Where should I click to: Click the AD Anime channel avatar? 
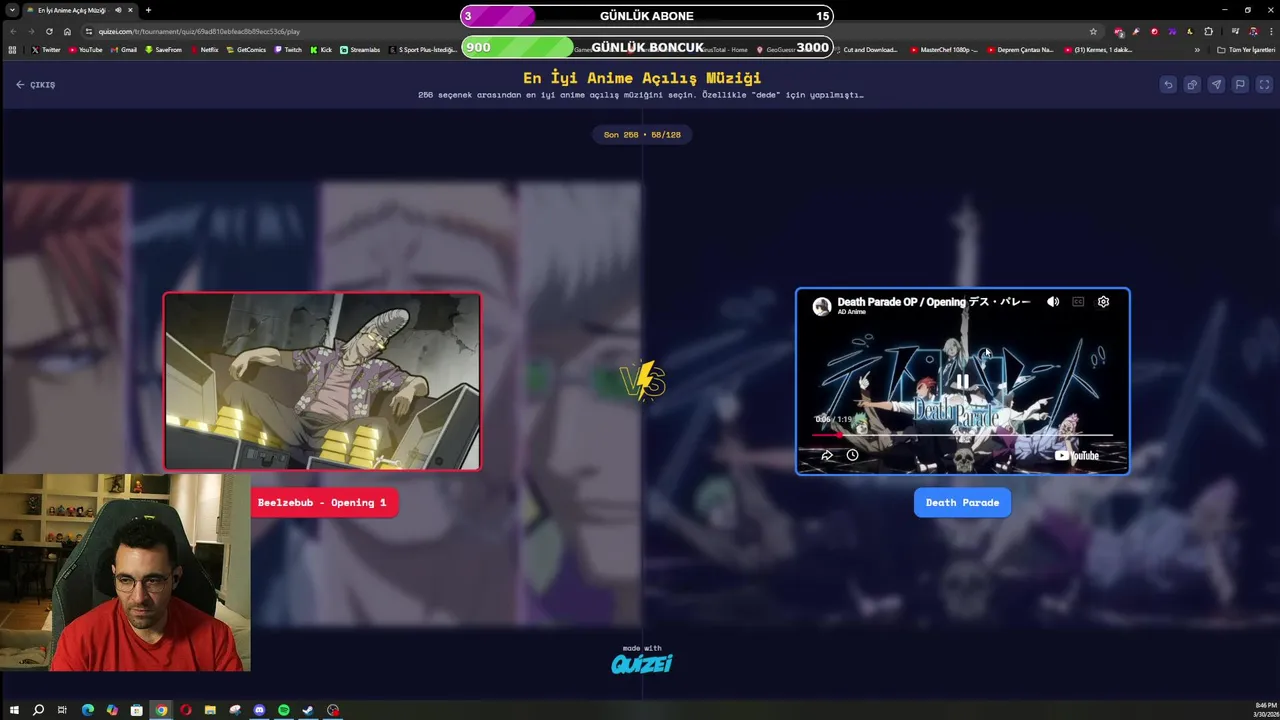(x=822, y=306)
